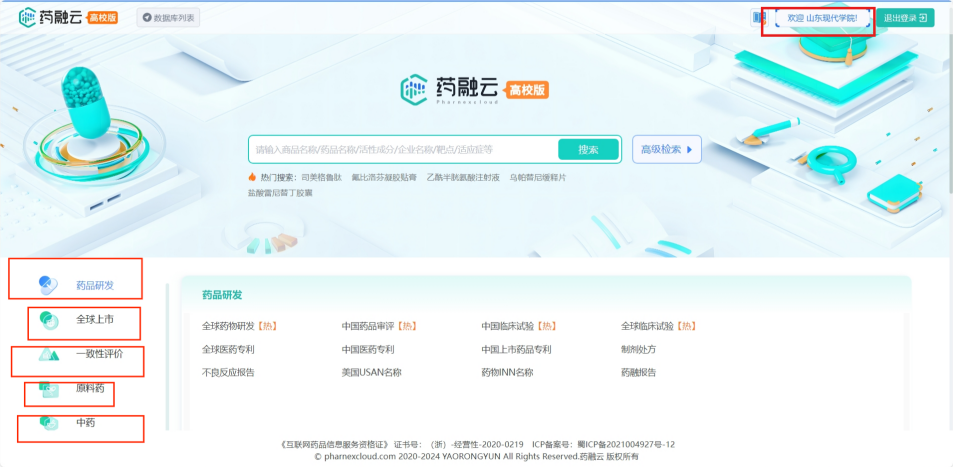953x467 pixels.
Task: Open 中国医药专利 database
Action: pyautogui.click(x=368, y=350)
